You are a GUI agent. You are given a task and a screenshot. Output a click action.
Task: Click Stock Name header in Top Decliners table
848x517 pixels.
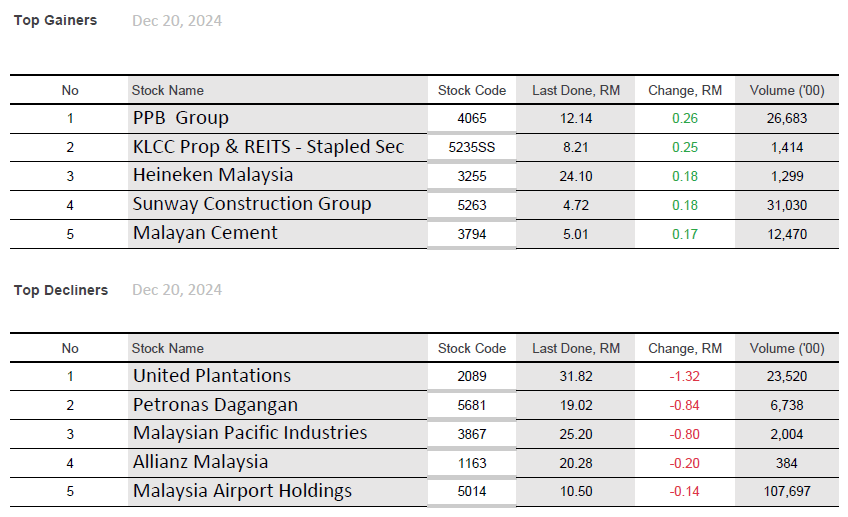pos(168,348)
